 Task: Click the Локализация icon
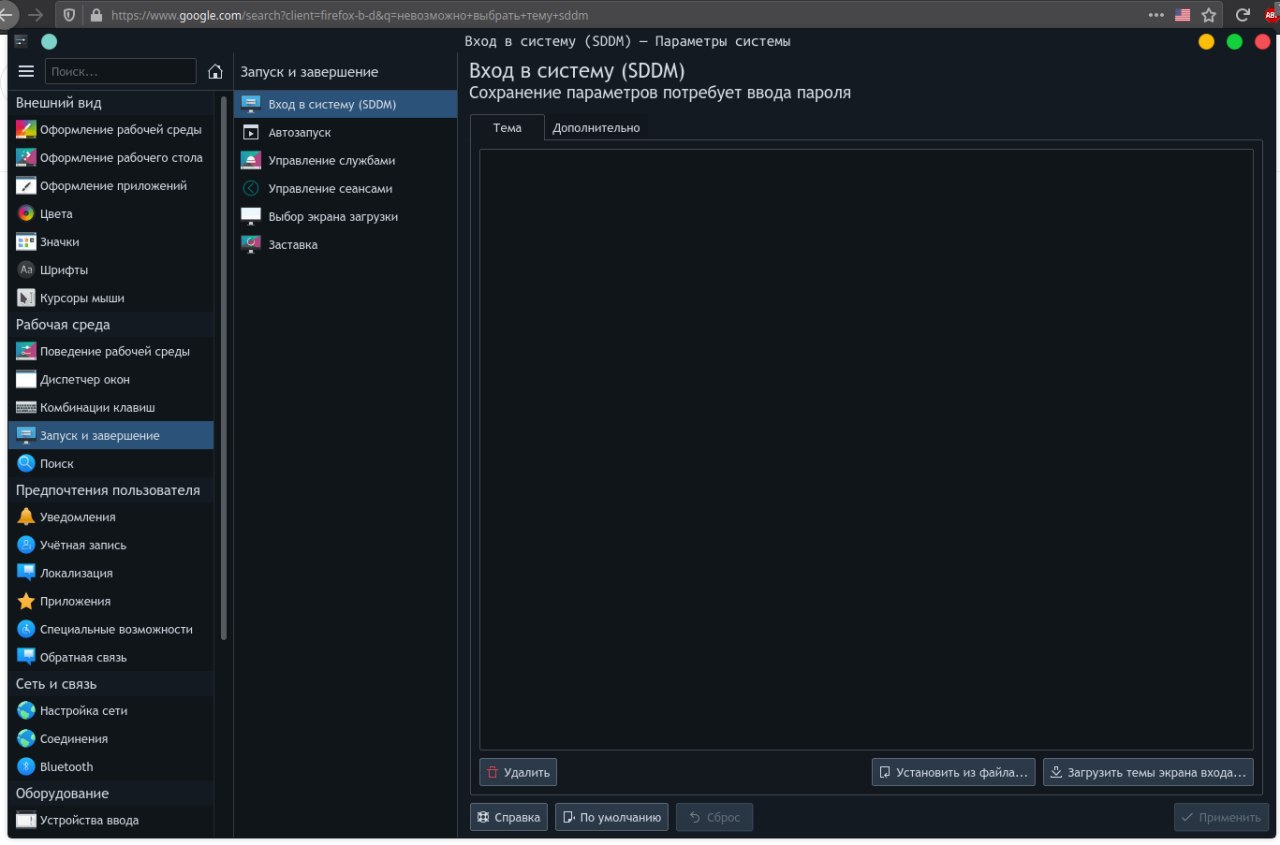coord(26,573)
